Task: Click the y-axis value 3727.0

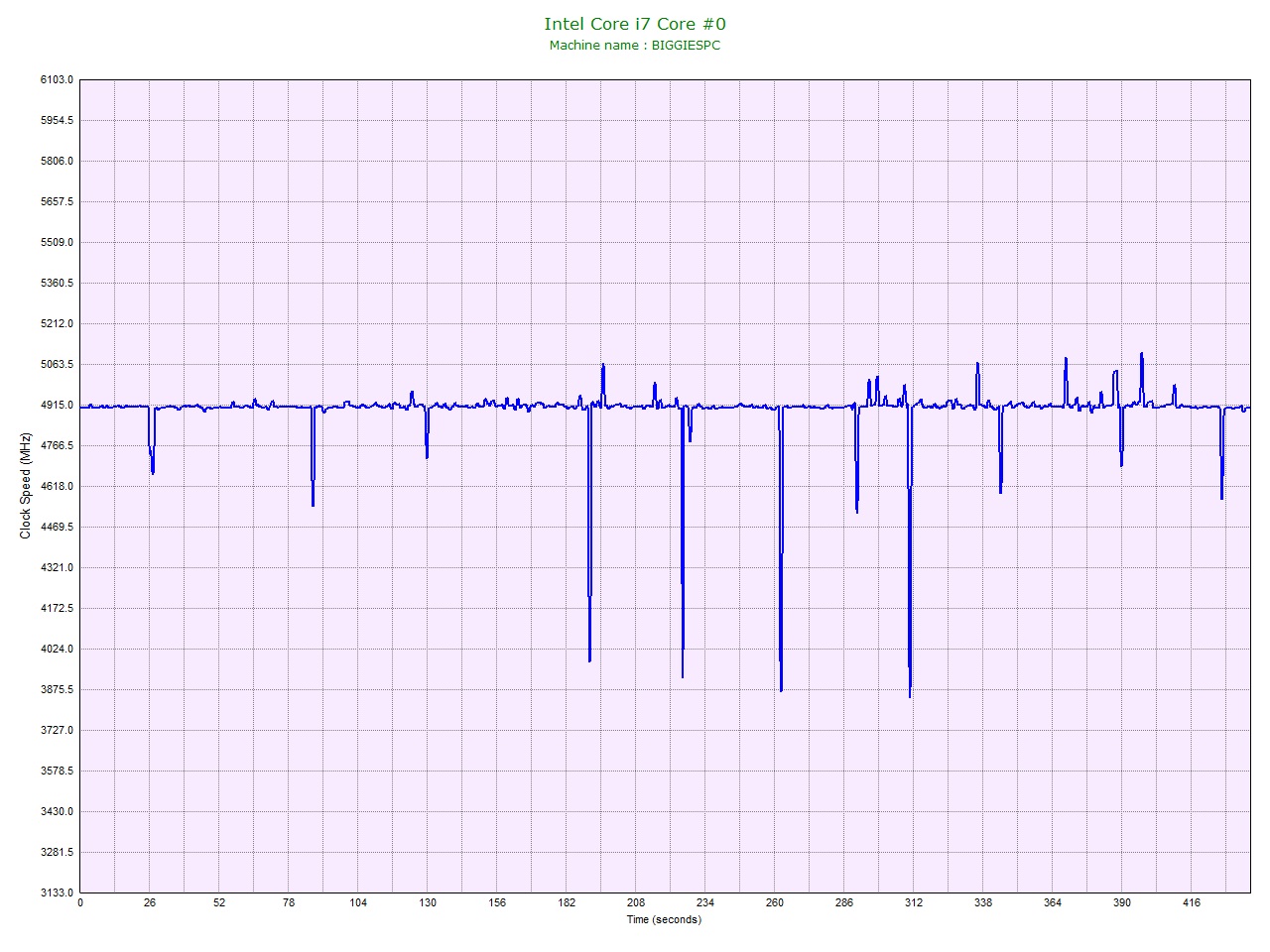Action: tap(58, 730)
